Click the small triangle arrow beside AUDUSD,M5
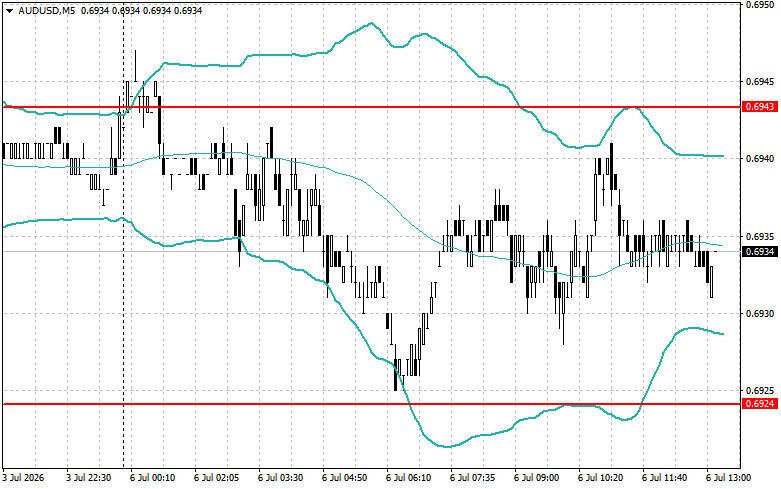This screenshot has width=781, height=489. 9,10
